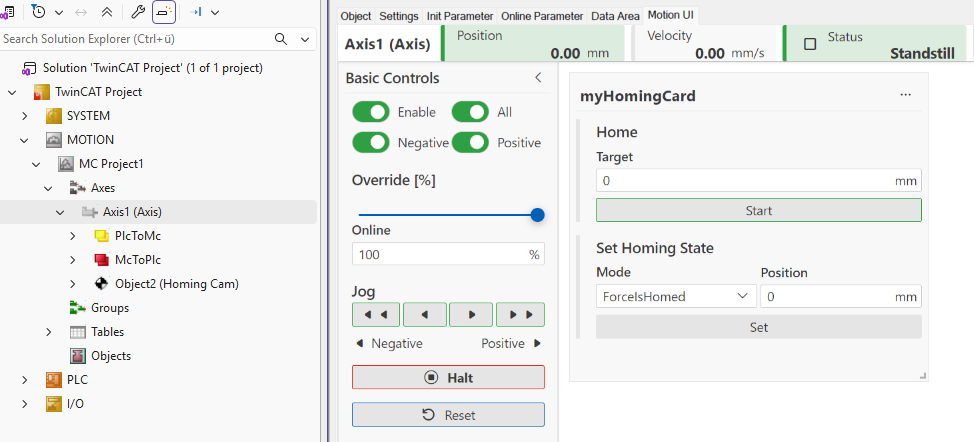
Task: Click the Tables node icon
Action: pos(78,332)
